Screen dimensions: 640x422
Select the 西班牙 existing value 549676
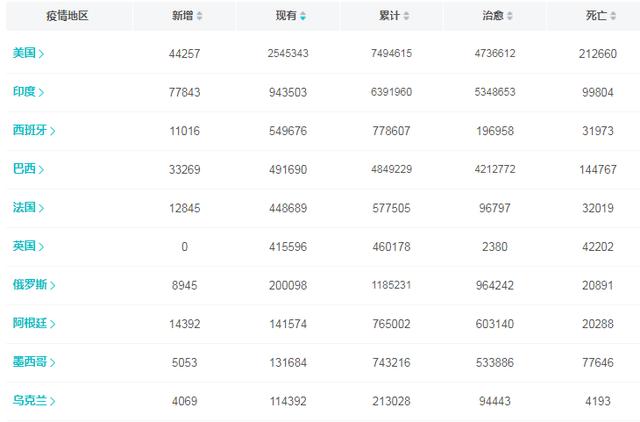(x=288, y=131)
